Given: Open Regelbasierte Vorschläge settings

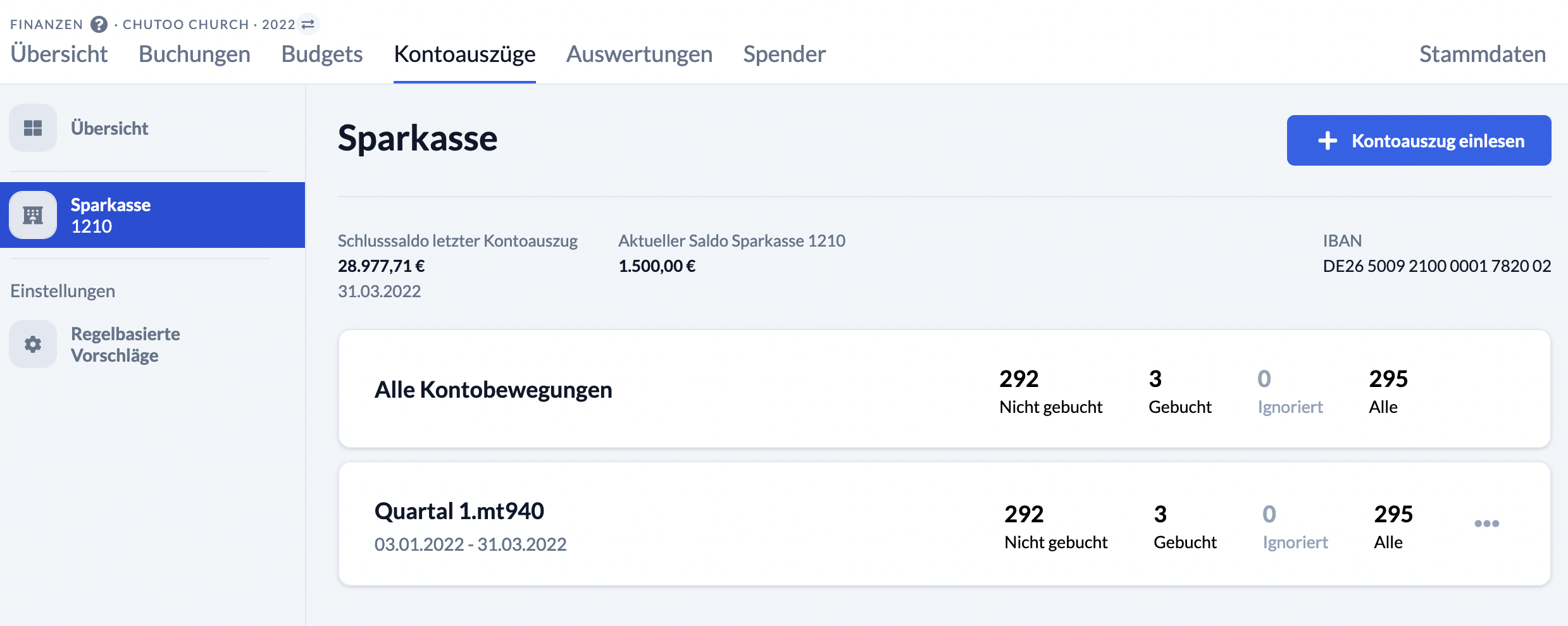Looking at the screenshot, I should coord(125,345).
